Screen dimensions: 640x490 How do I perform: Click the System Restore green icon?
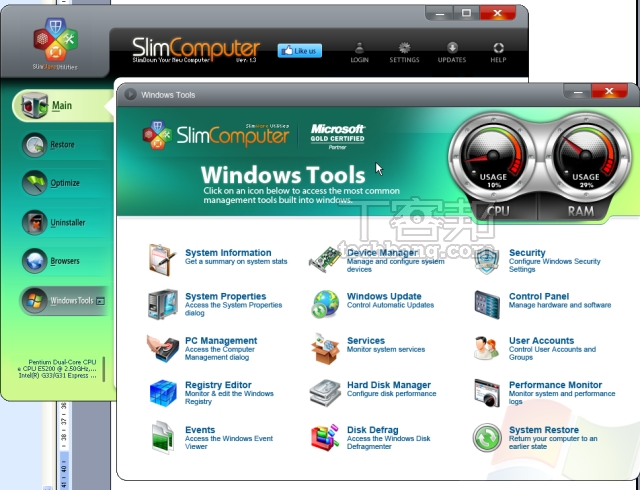(487, 436)
